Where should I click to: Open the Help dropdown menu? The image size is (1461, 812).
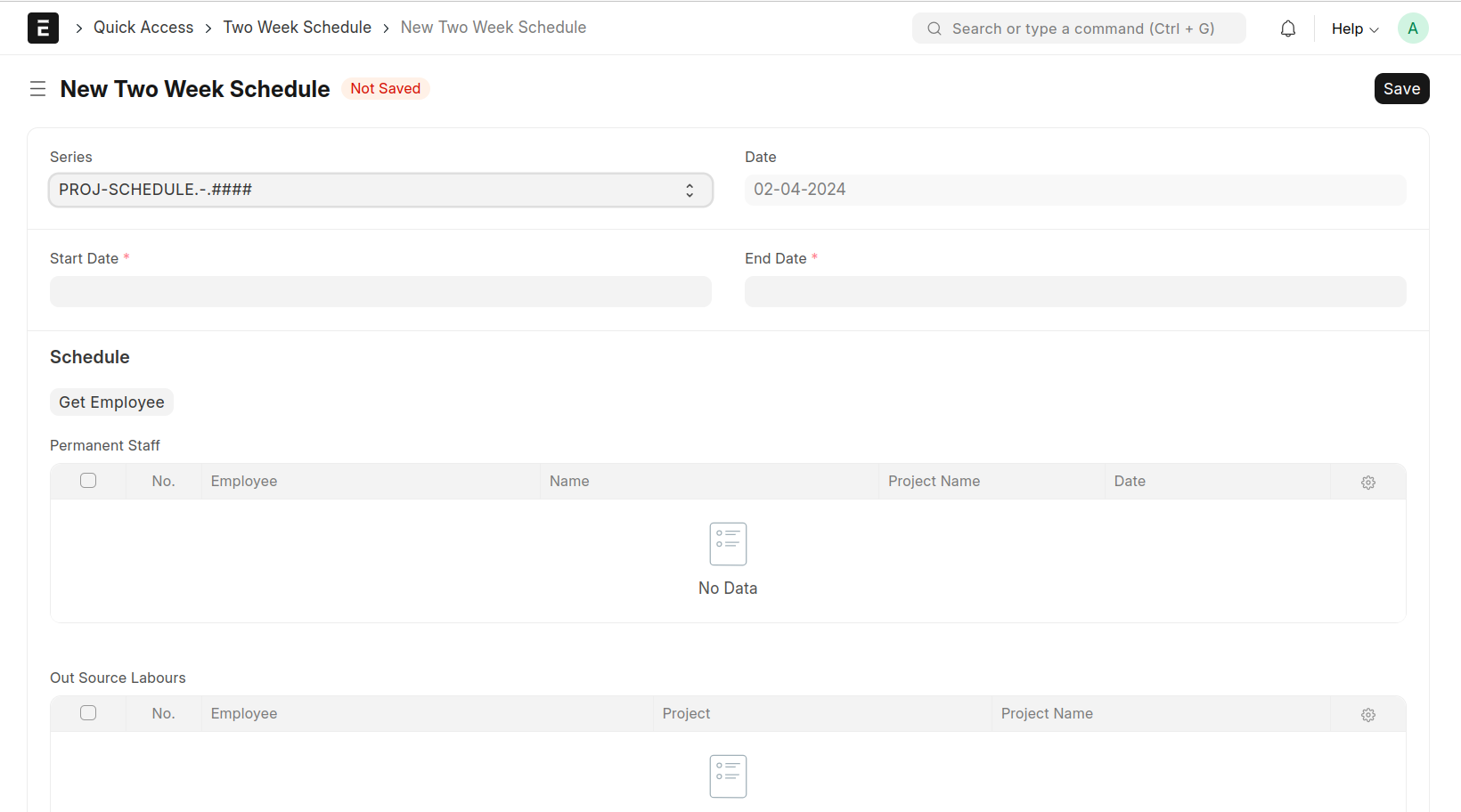[x=1354, y=28]
